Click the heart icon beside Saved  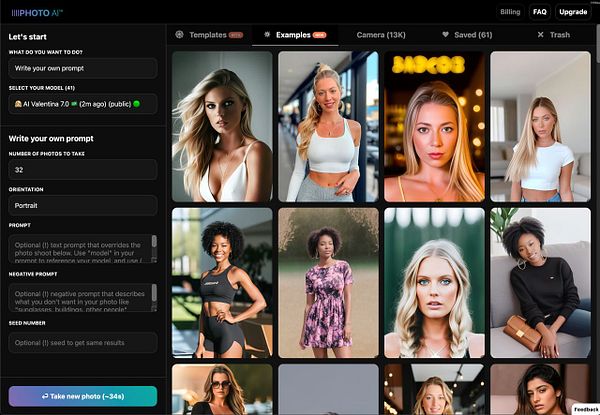pos(445,34)
